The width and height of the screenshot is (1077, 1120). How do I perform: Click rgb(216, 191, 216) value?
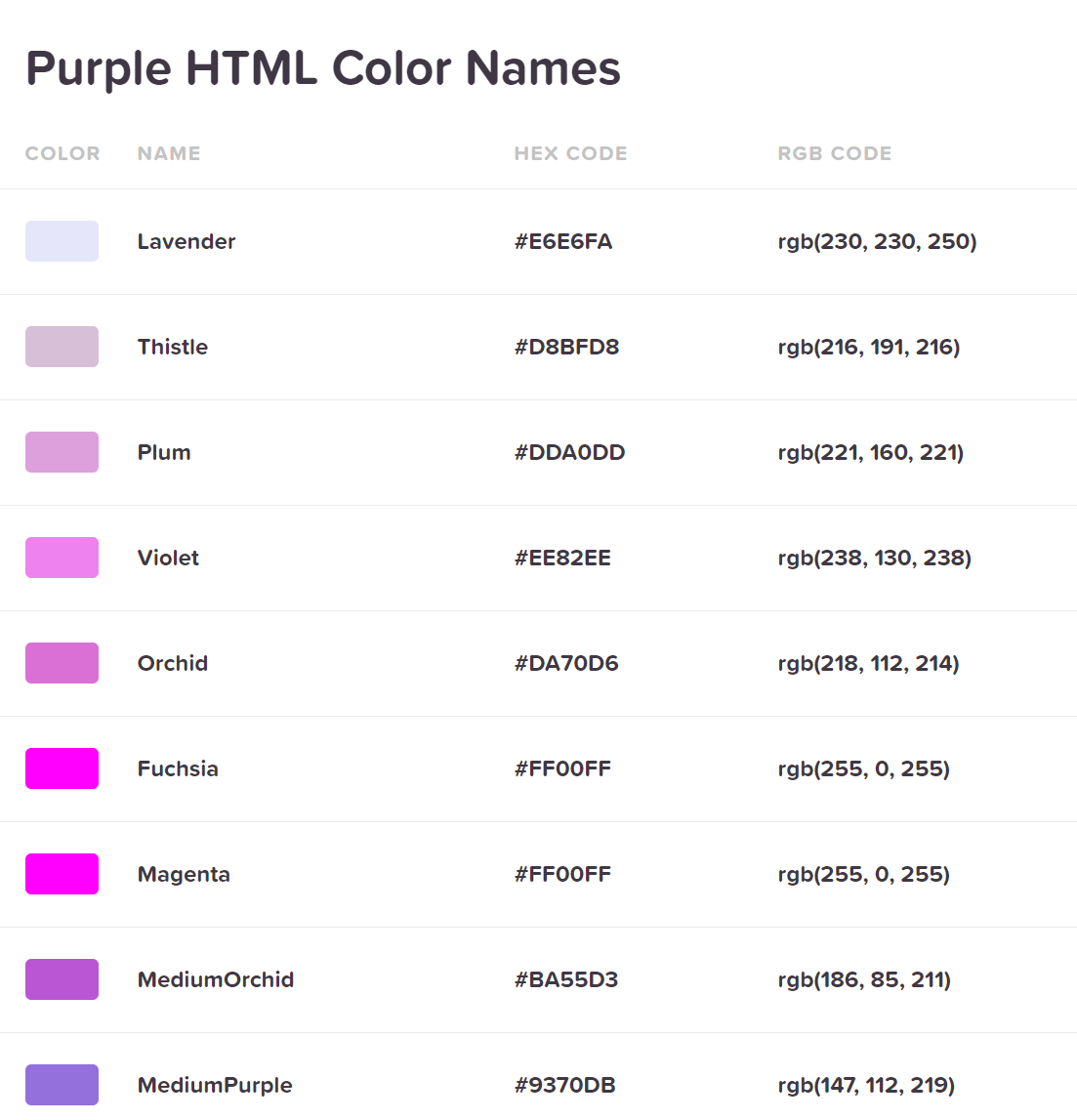pyautogui.click(x=869, y=347)
